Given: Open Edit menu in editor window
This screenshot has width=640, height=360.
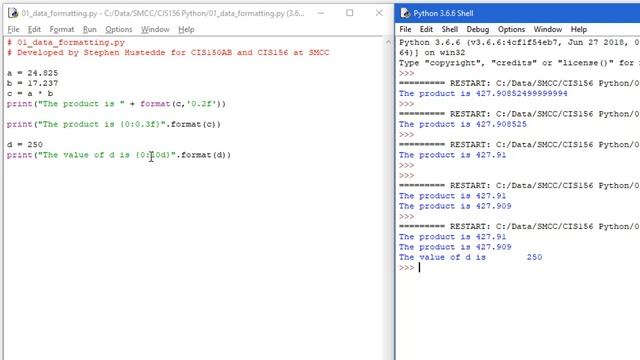Looking at the screenshot, I should (x=34, y=29).
